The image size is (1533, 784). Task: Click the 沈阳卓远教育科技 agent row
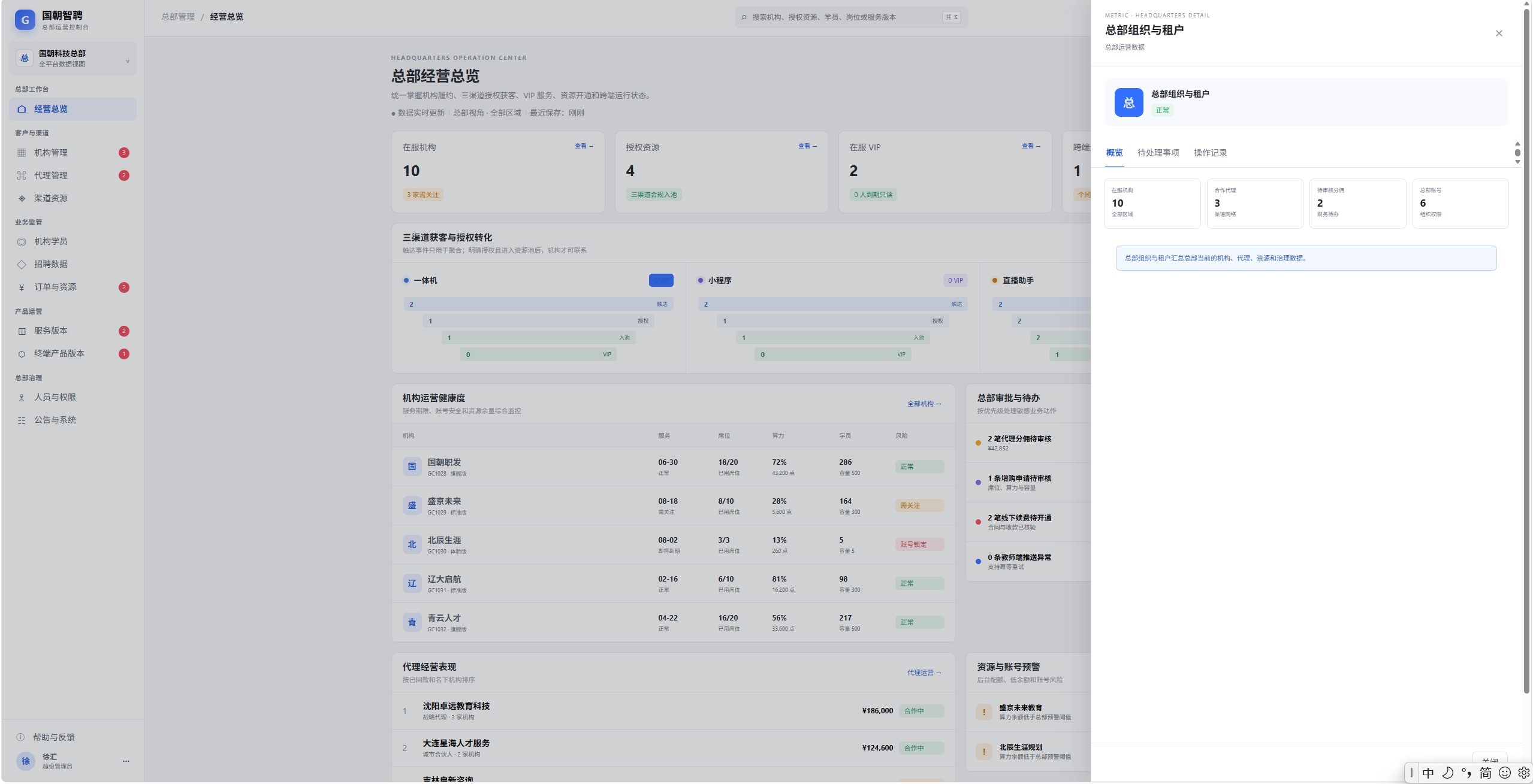(673, 711)
